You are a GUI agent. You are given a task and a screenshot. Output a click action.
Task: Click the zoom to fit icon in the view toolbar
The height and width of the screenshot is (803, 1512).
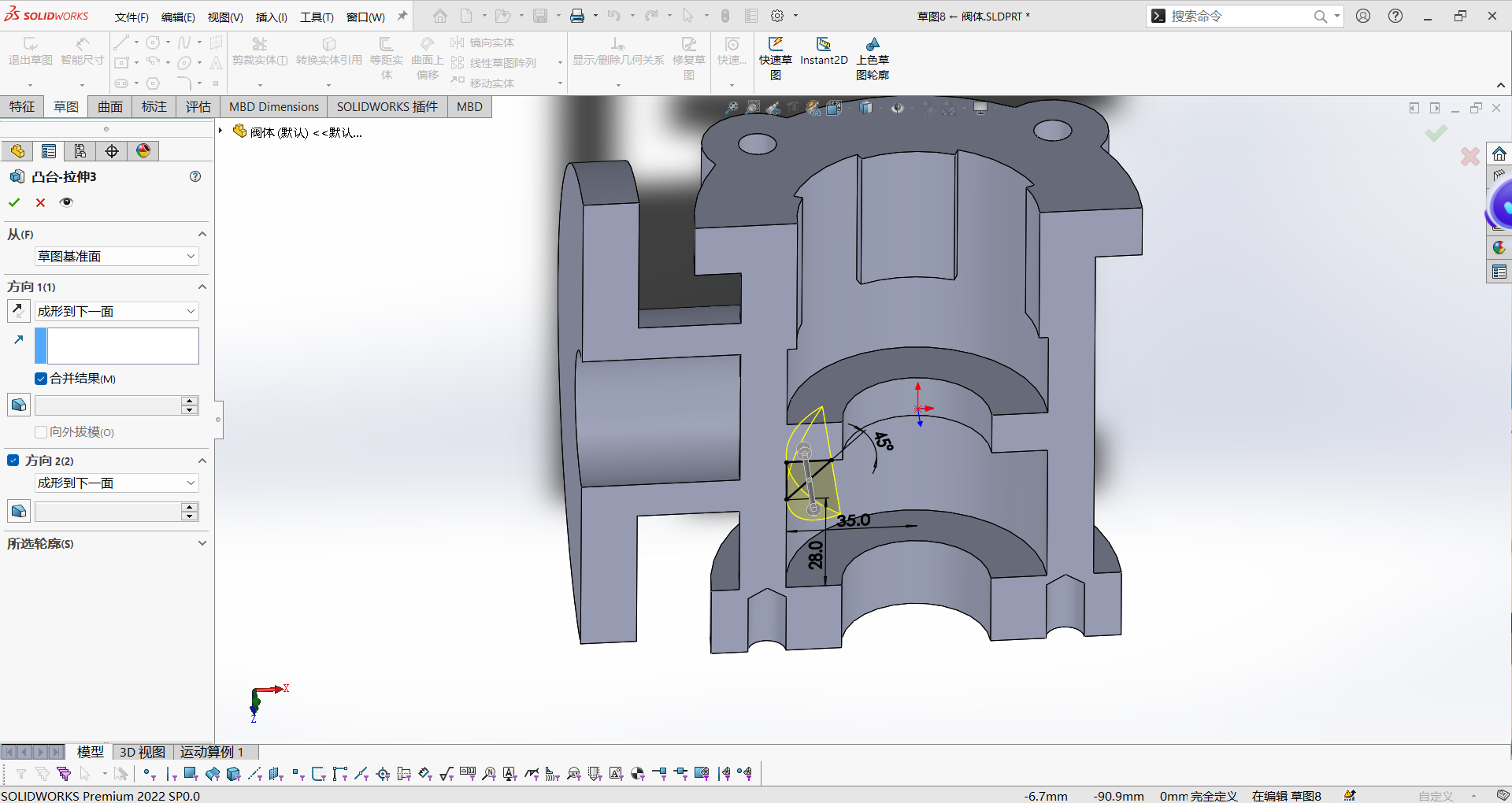(732, 108)
